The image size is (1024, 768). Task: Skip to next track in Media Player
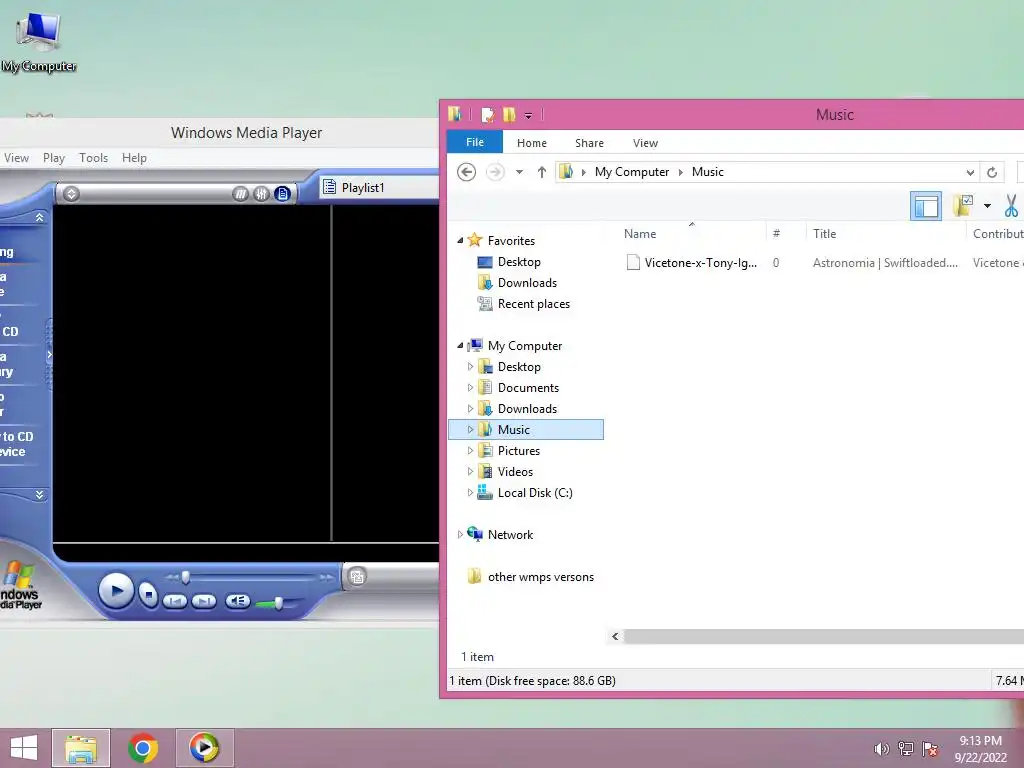[x=204, y=601]
